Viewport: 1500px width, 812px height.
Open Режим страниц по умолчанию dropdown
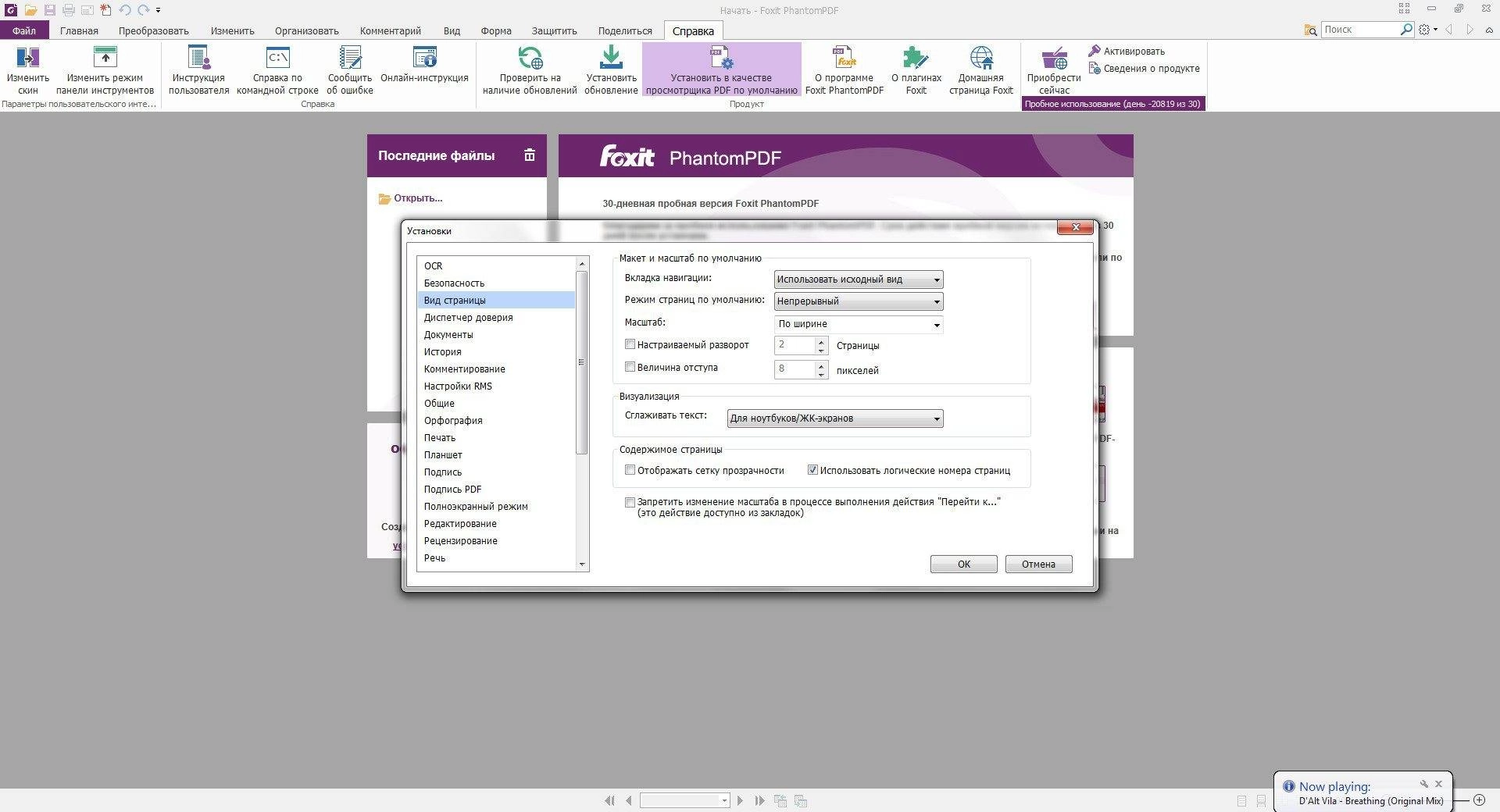point(859,301)
